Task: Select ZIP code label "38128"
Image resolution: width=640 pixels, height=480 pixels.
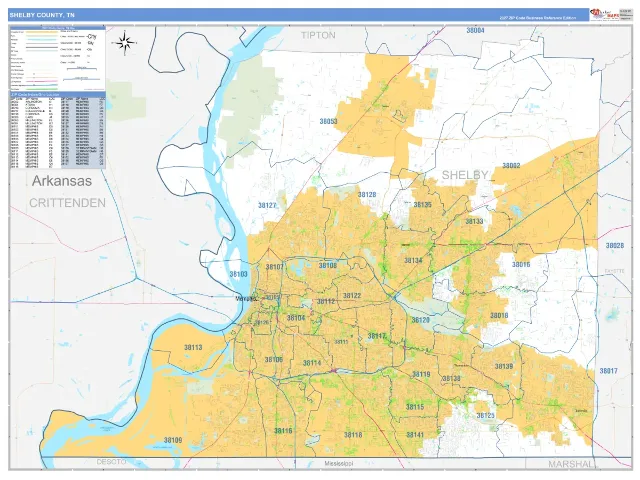Action: (x=367, y=195)
